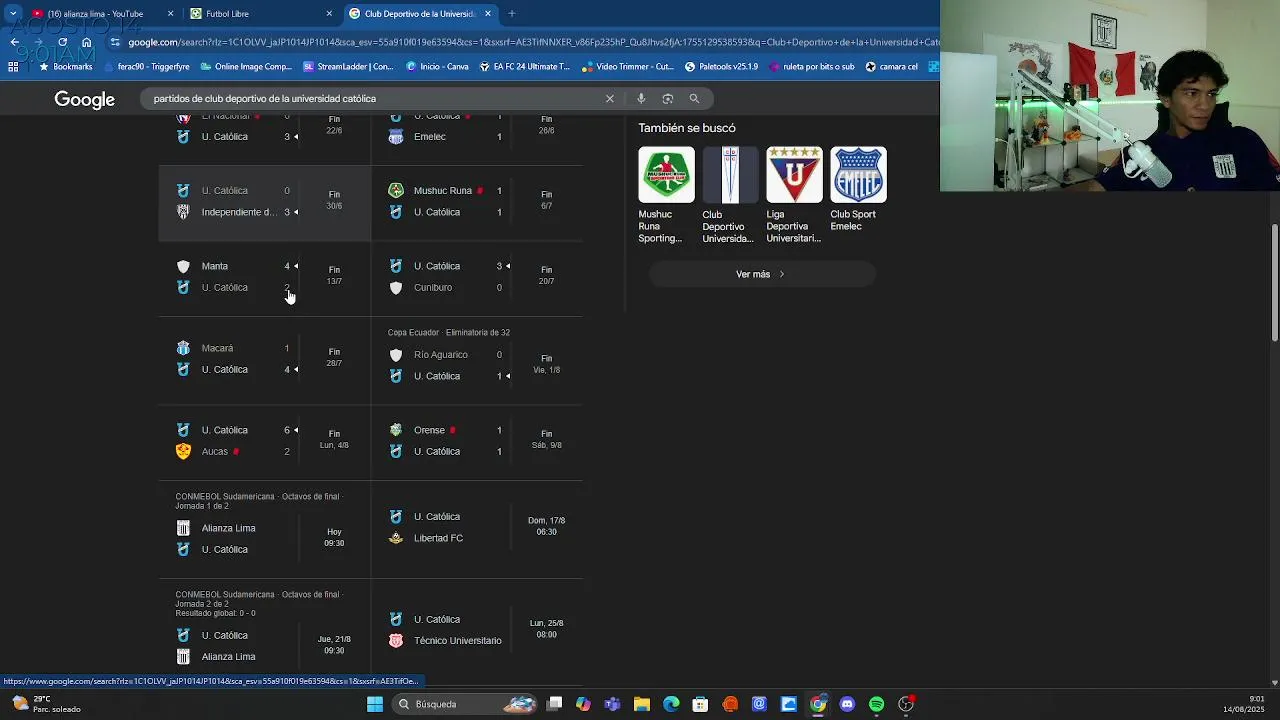This screenshot has height=720, width=1280.
Task: Open the Chrome apps grid shortcut
Action: click(13, 67)
